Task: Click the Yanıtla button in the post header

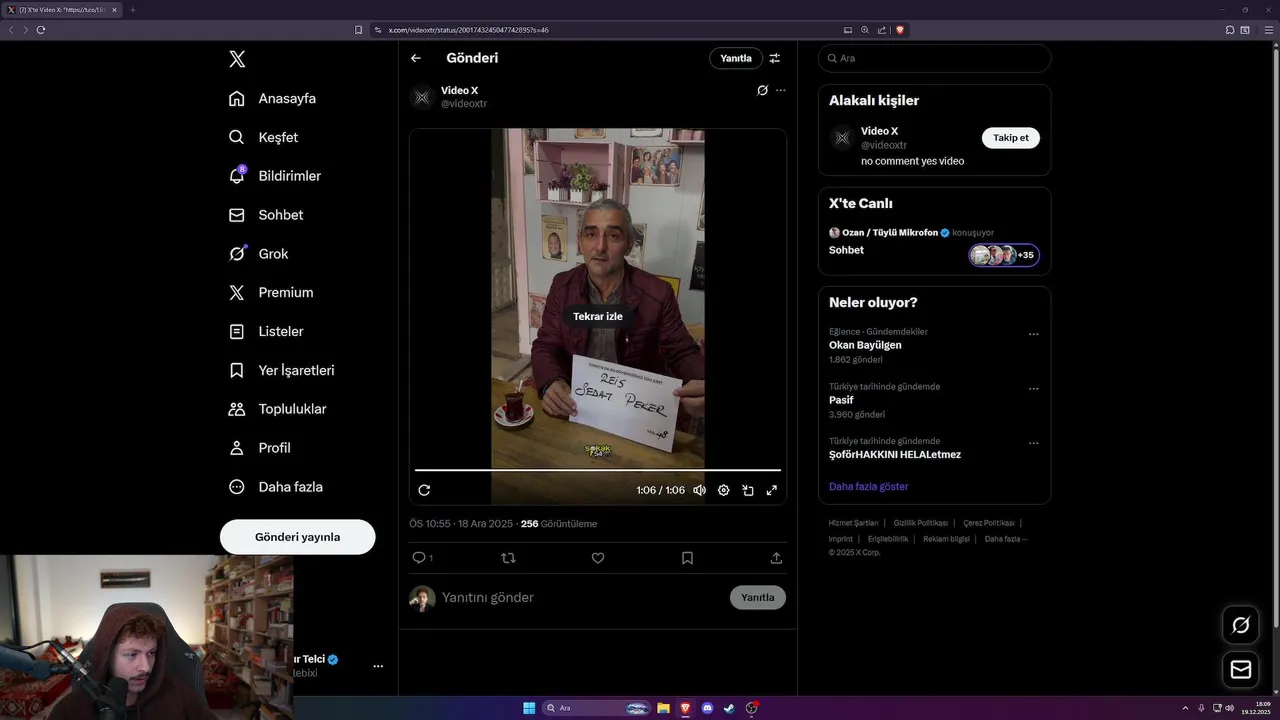Action: click(x=736, y=58)
